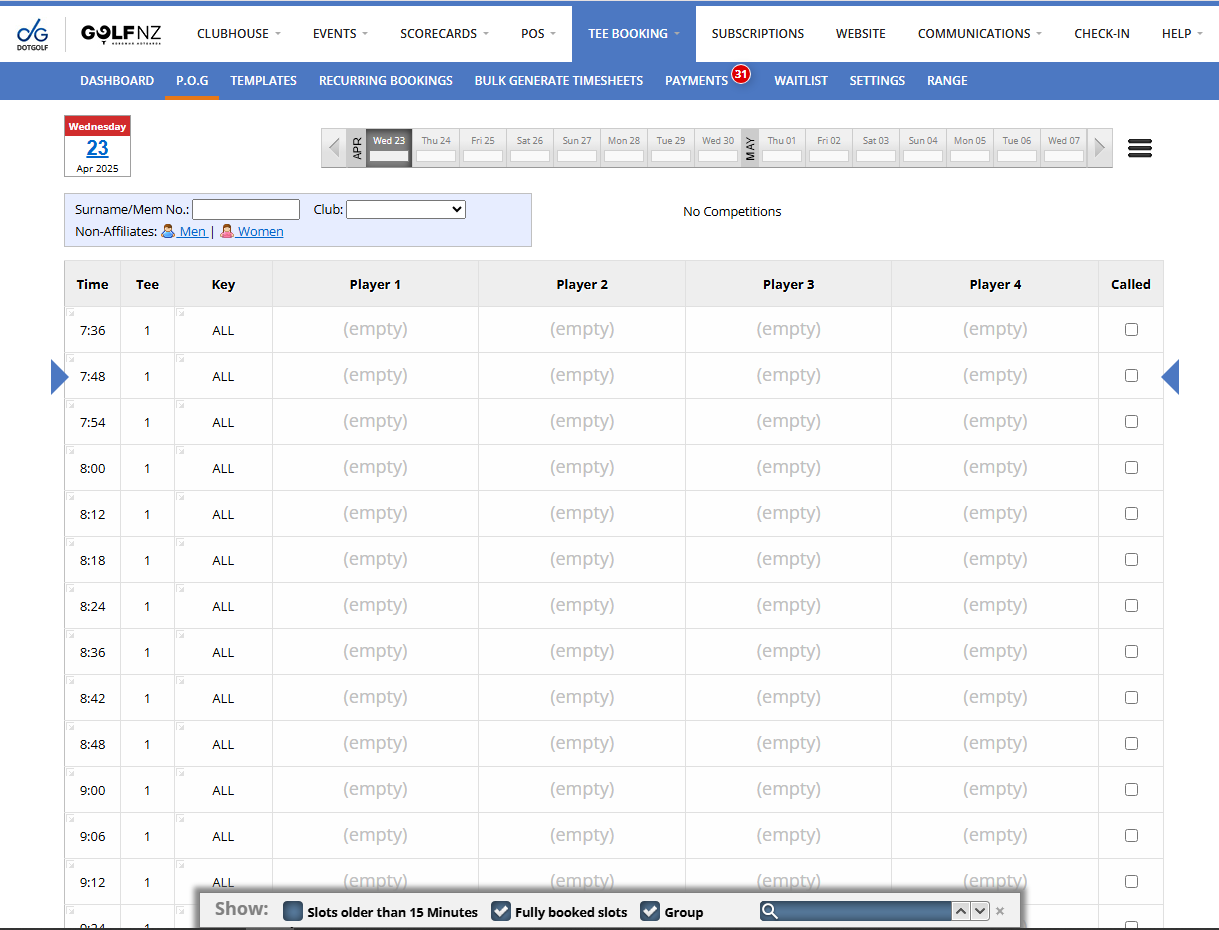1219x930 pixels.
Task: Click the blue left-side triangle arrow
Action: [x=59, y=377]
